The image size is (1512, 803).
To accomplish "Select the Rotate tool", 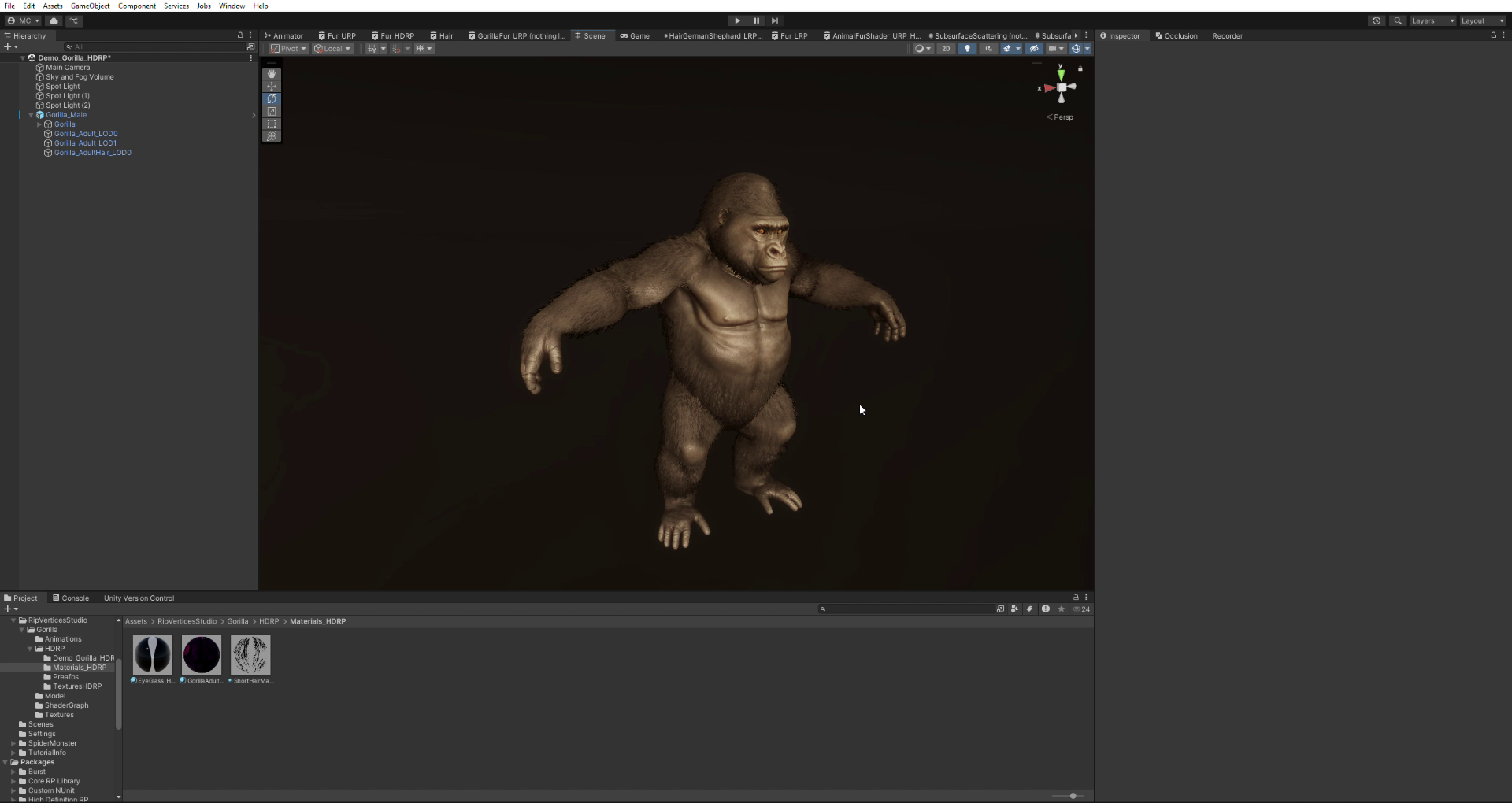I will [x=272, y=99].
